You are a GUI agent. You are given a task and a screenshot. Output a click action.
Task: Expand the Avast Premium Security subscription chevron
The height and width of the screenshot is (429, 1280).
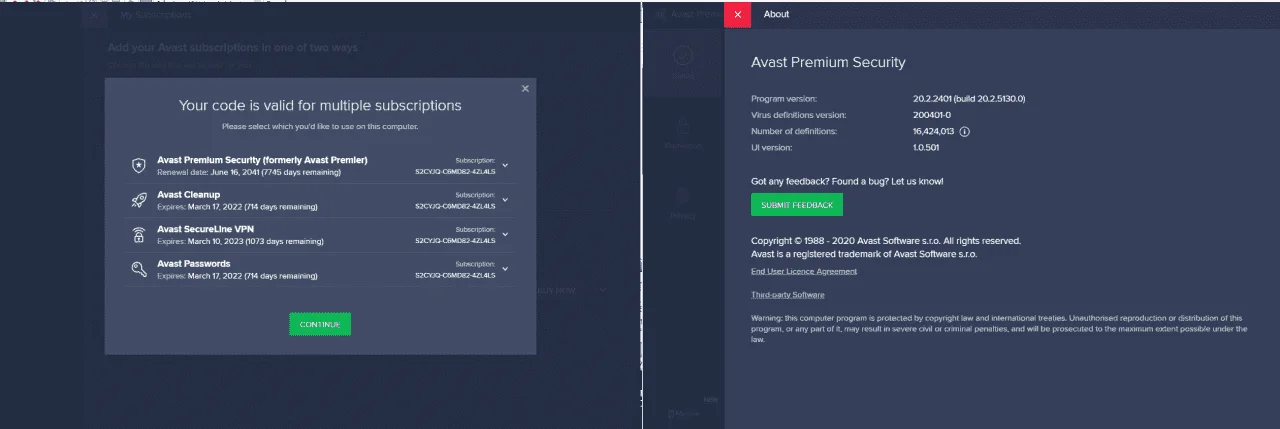point(505,165)
